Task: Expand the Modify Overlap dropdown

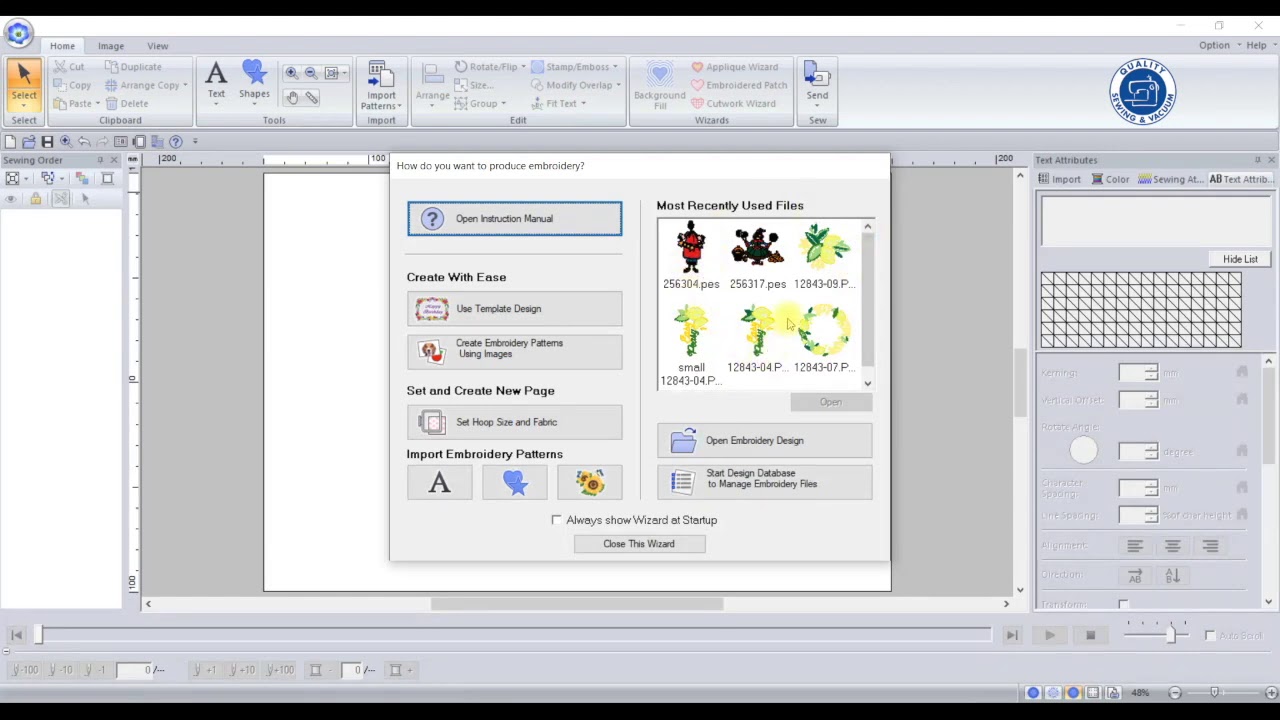Action: [x=618, y=85]
